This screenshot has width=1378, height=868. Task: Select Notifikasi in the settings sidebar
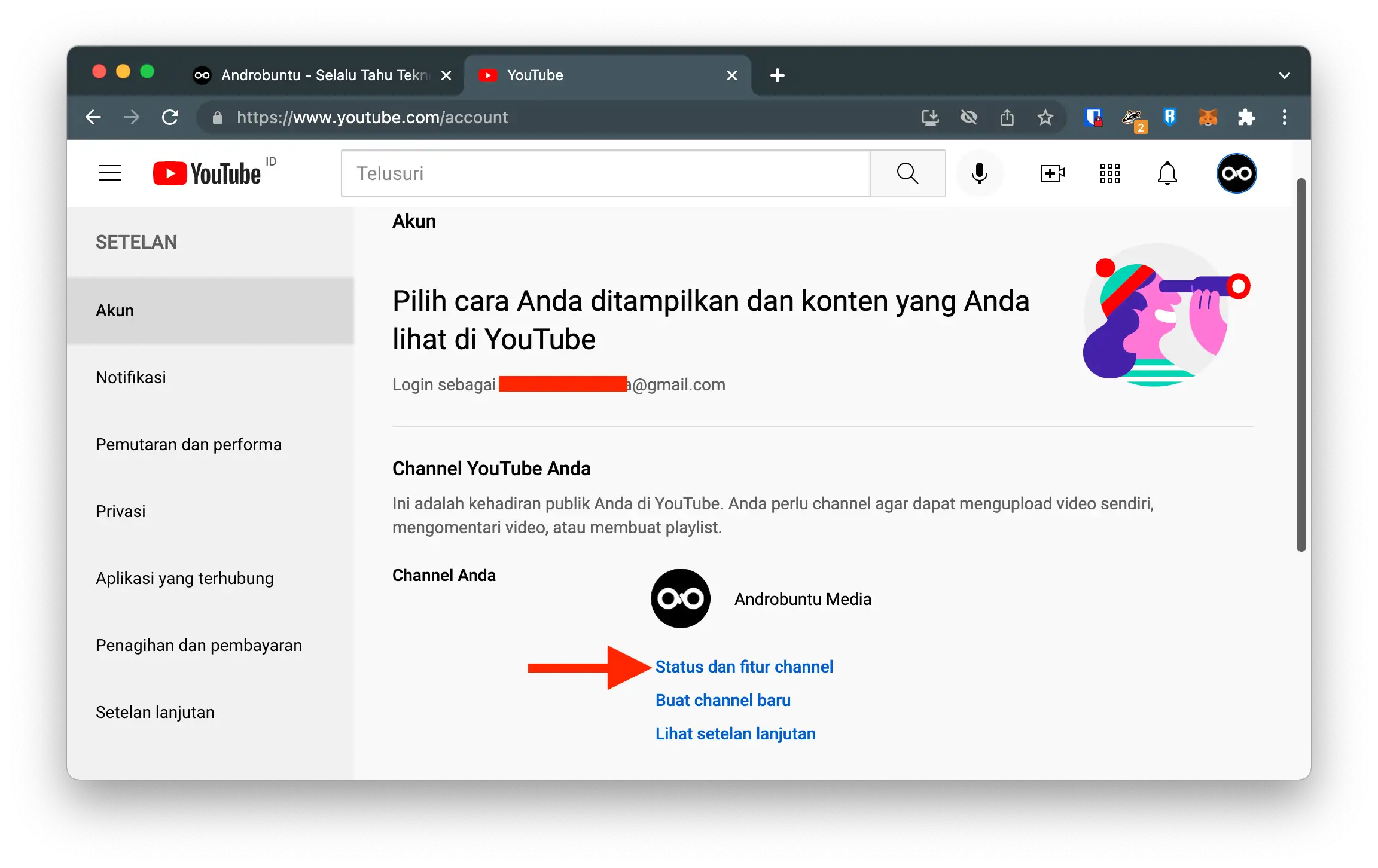(x=130, y=377)
